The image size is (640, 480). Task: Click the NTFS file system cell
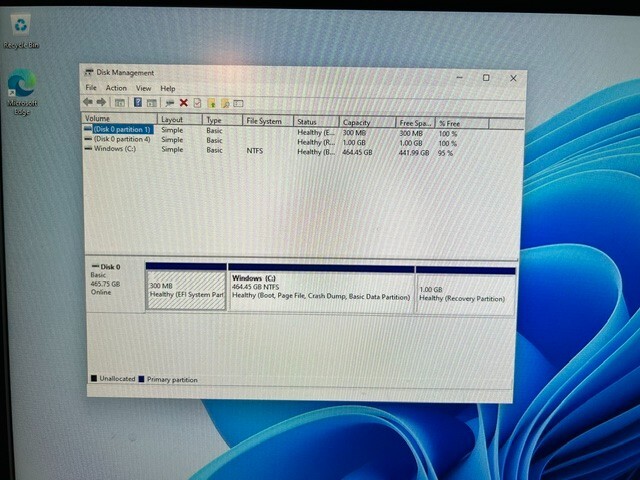[x=254, y=151]
